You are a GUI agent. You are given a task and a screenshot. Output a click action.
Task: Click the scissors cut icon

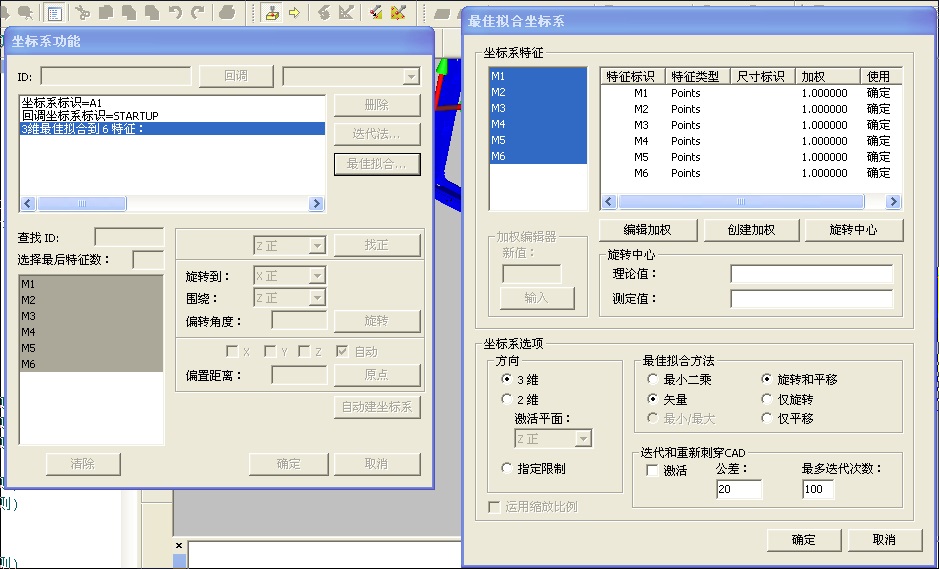pyautogui.click(x=82, y=13)
